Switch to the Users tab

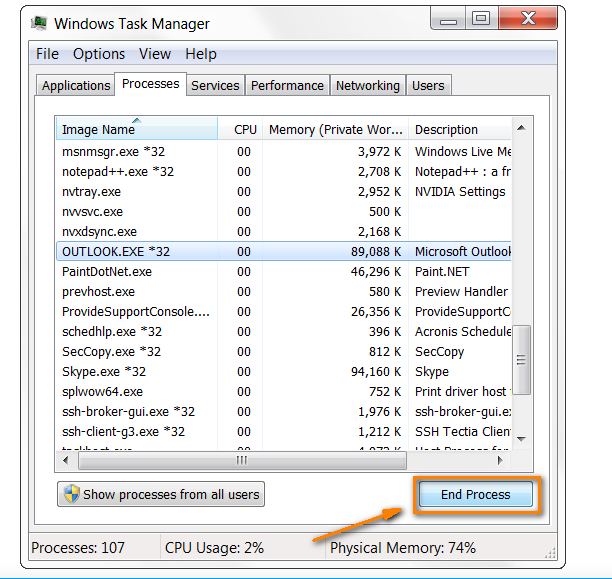pyautogui.click(x=428, y=85)
